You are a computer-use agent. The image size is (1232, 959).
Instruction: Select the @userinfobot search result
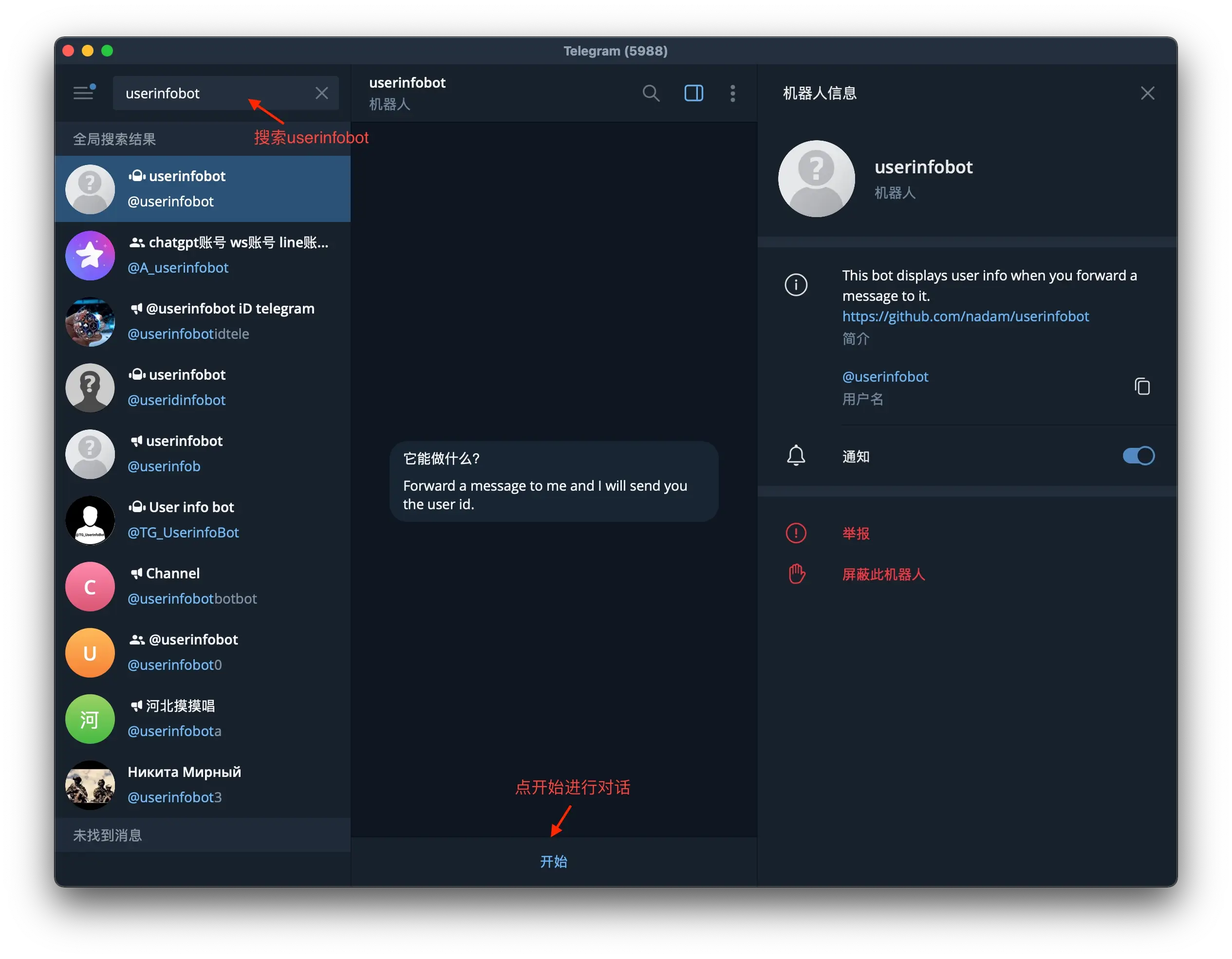click(203, 189)
